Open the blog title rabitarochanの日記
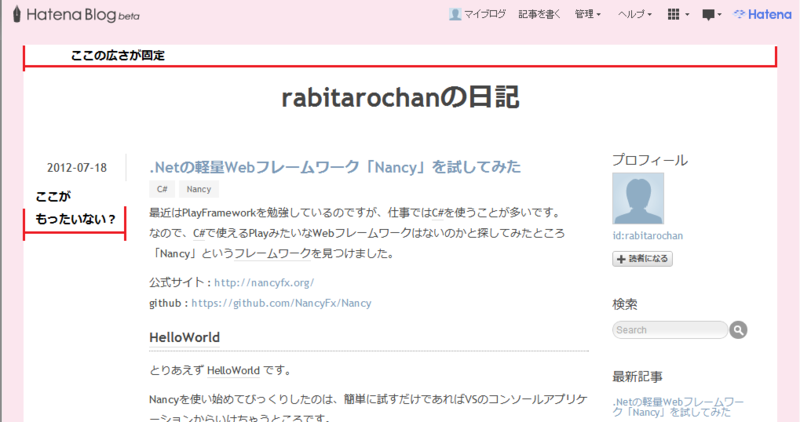The image size is (800, 422). click(x=401, y=97)
